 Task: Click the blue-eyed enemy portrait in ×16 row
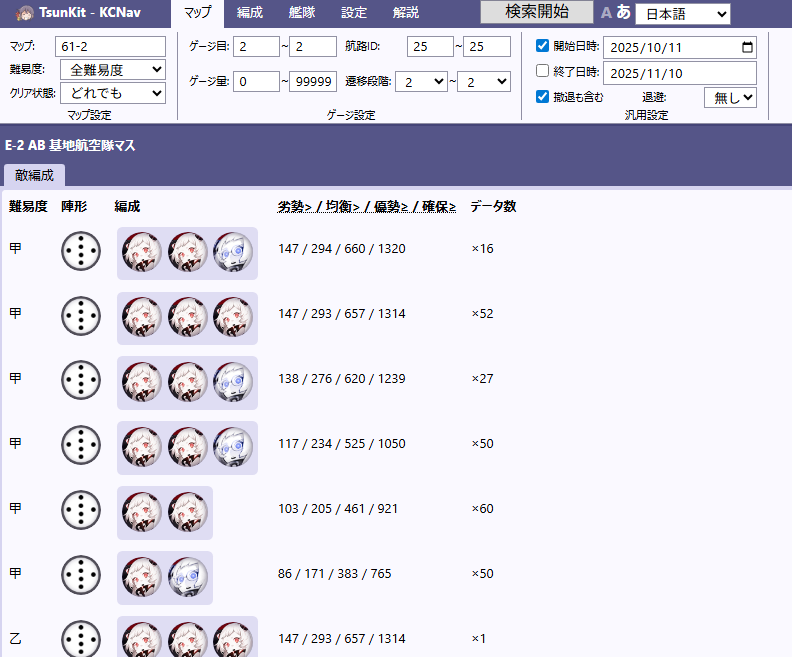click(x=233, y=252)
